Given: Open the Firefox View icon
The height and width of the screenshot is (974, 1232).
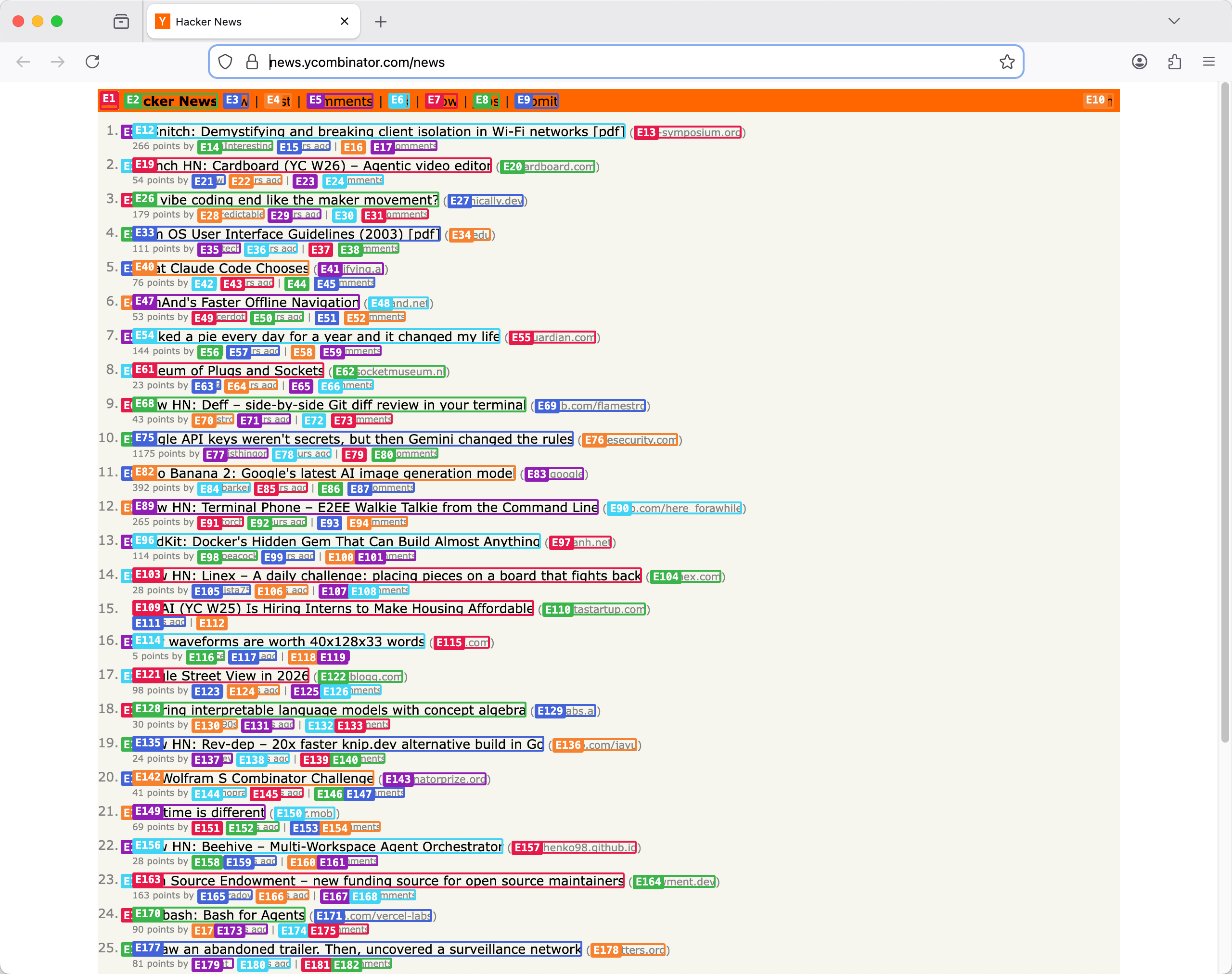Looking at the screenshot, I should click(121, 22).
